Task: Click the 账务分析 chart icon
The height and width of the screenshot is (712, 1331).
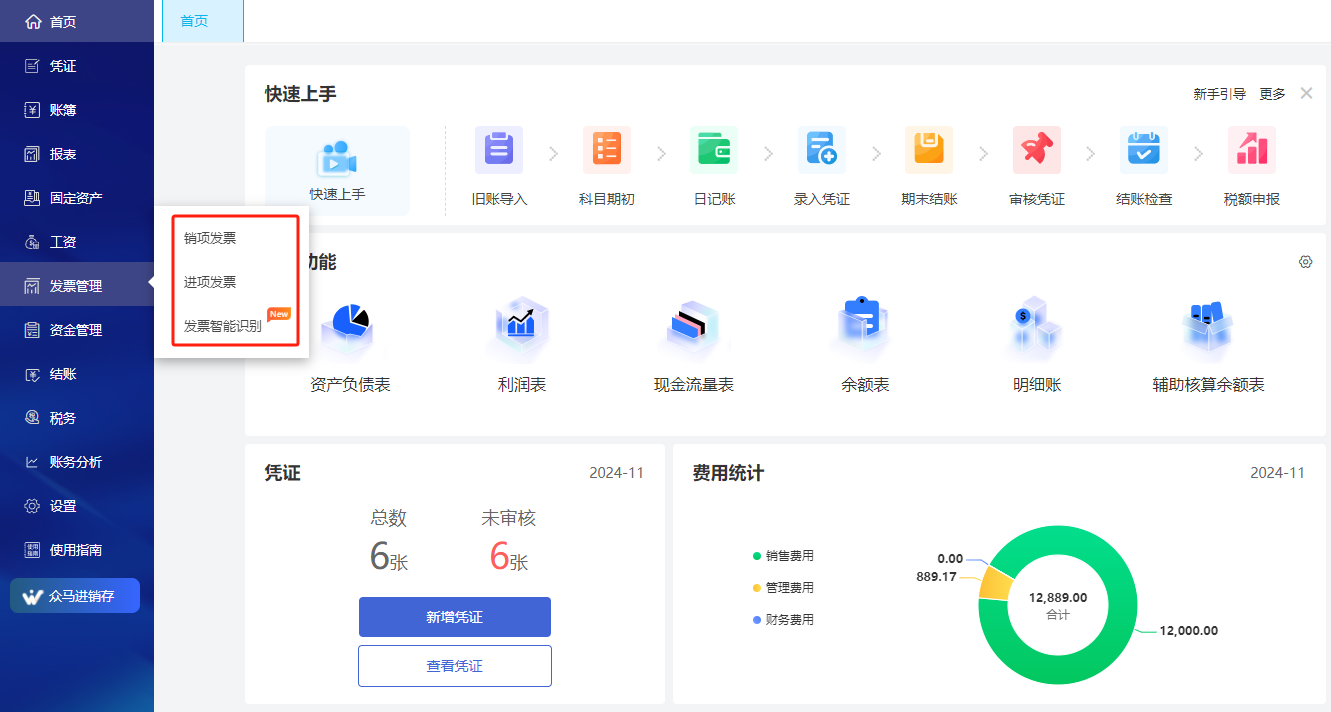Action: [32, 462]
